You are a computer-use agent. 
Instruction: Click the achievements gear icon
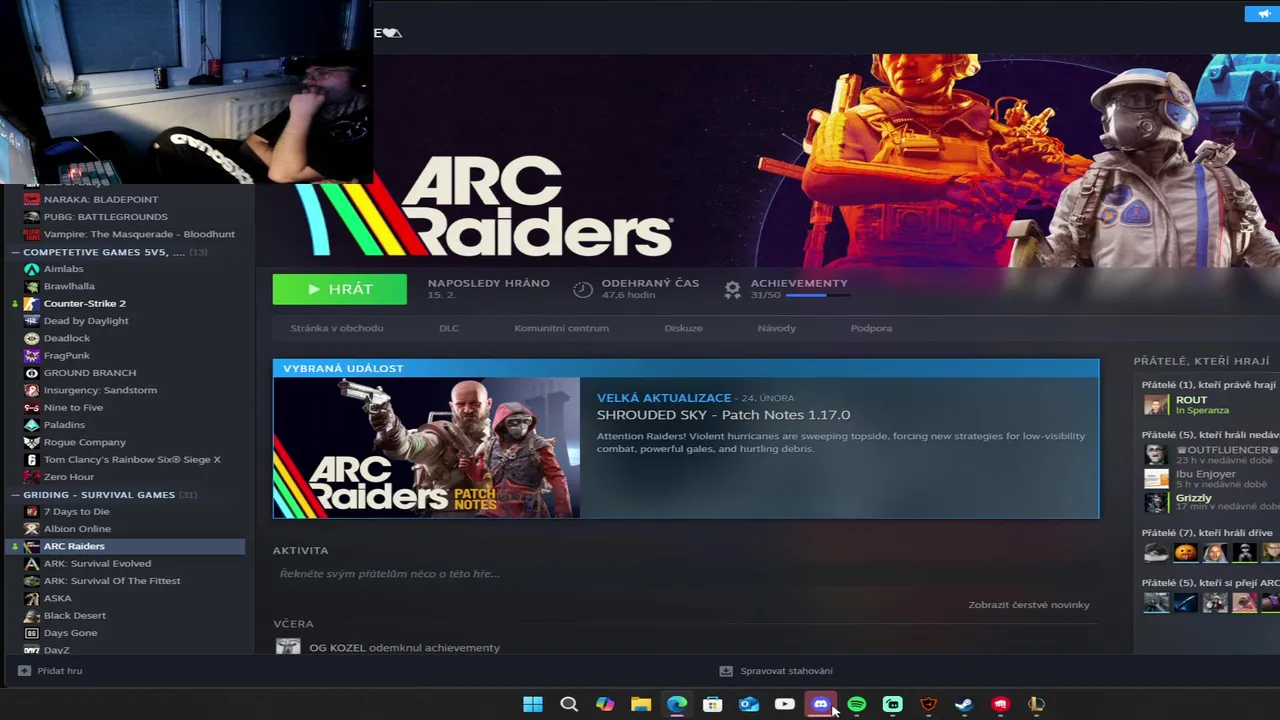(732, 289)
